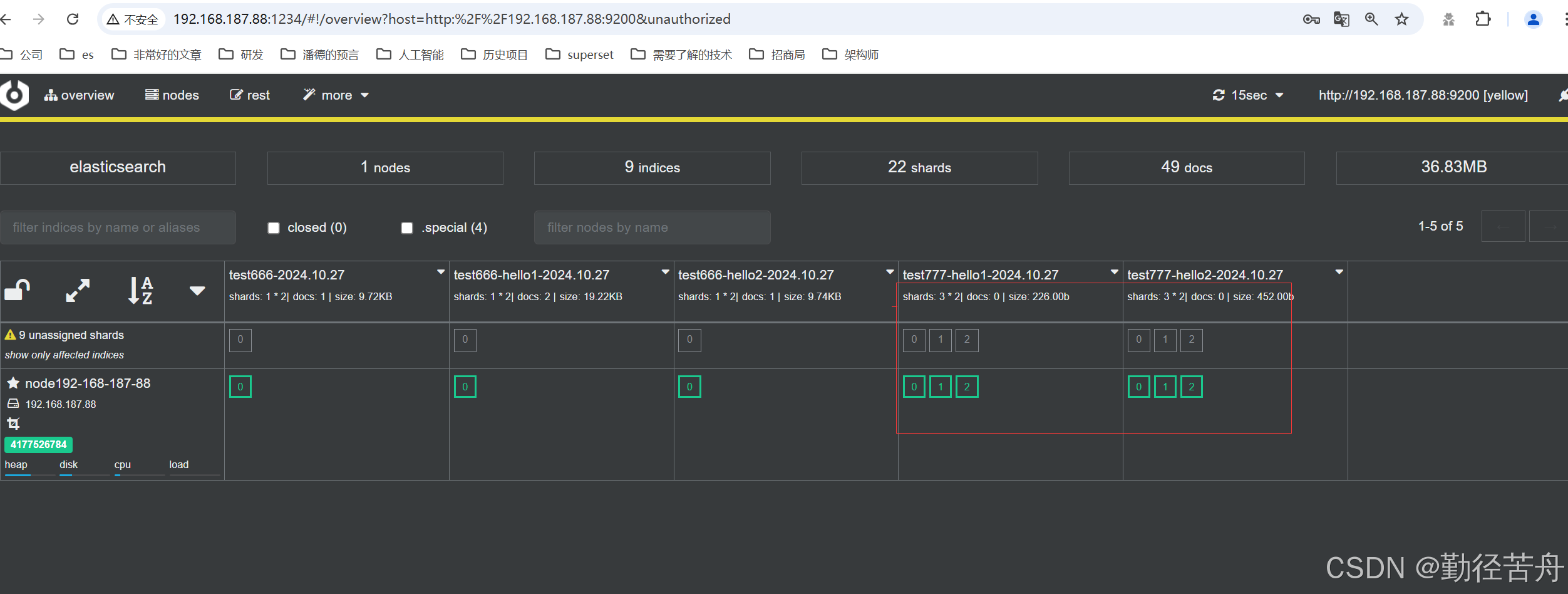This screenshot has height=594, width=1568.
Task: Click the translate page icon
Action: (1341, 19)
